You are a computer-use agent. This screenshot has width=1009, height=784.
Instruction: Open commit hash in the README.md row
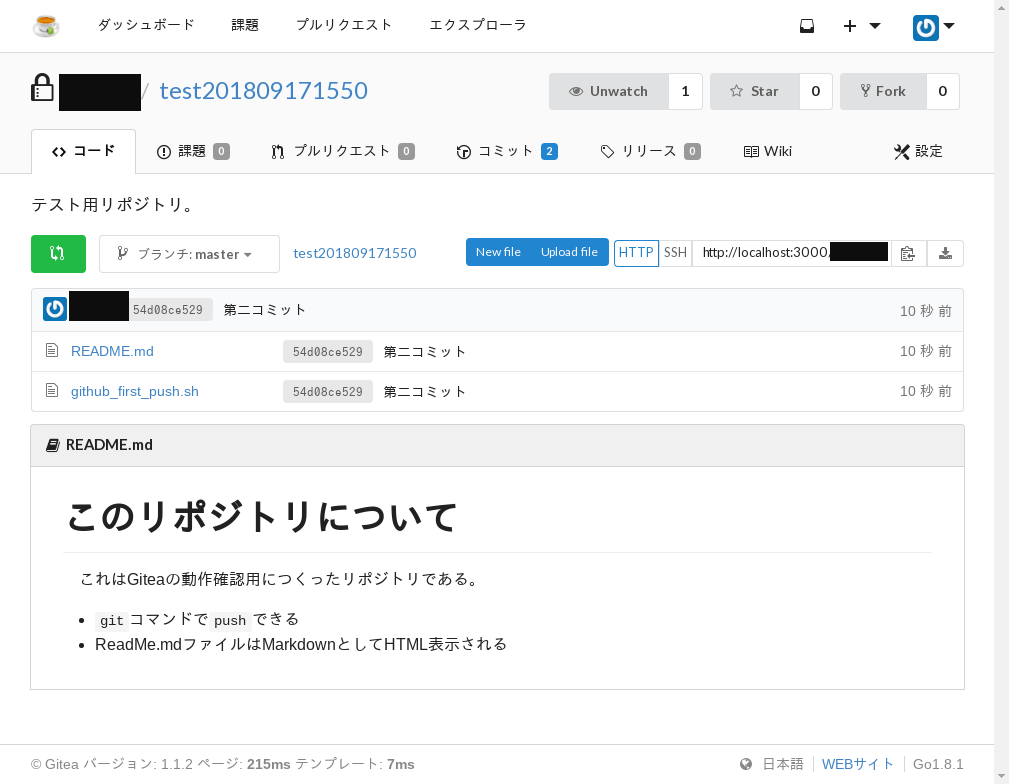(x=328, y=351)
